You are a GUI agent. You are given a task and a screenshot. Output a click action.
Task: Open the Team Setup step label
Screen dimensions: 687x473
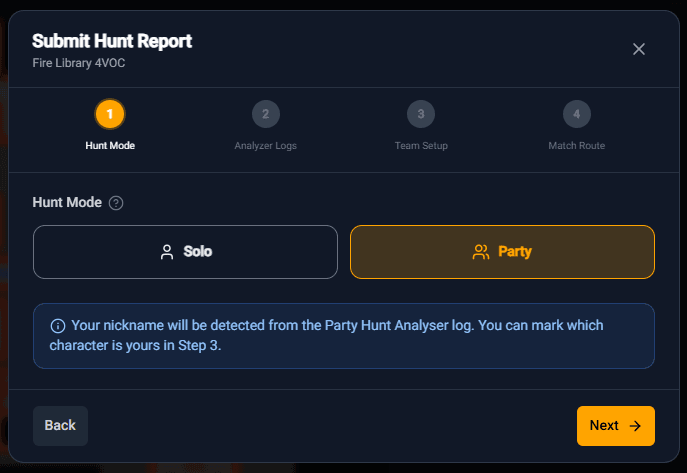421,146
